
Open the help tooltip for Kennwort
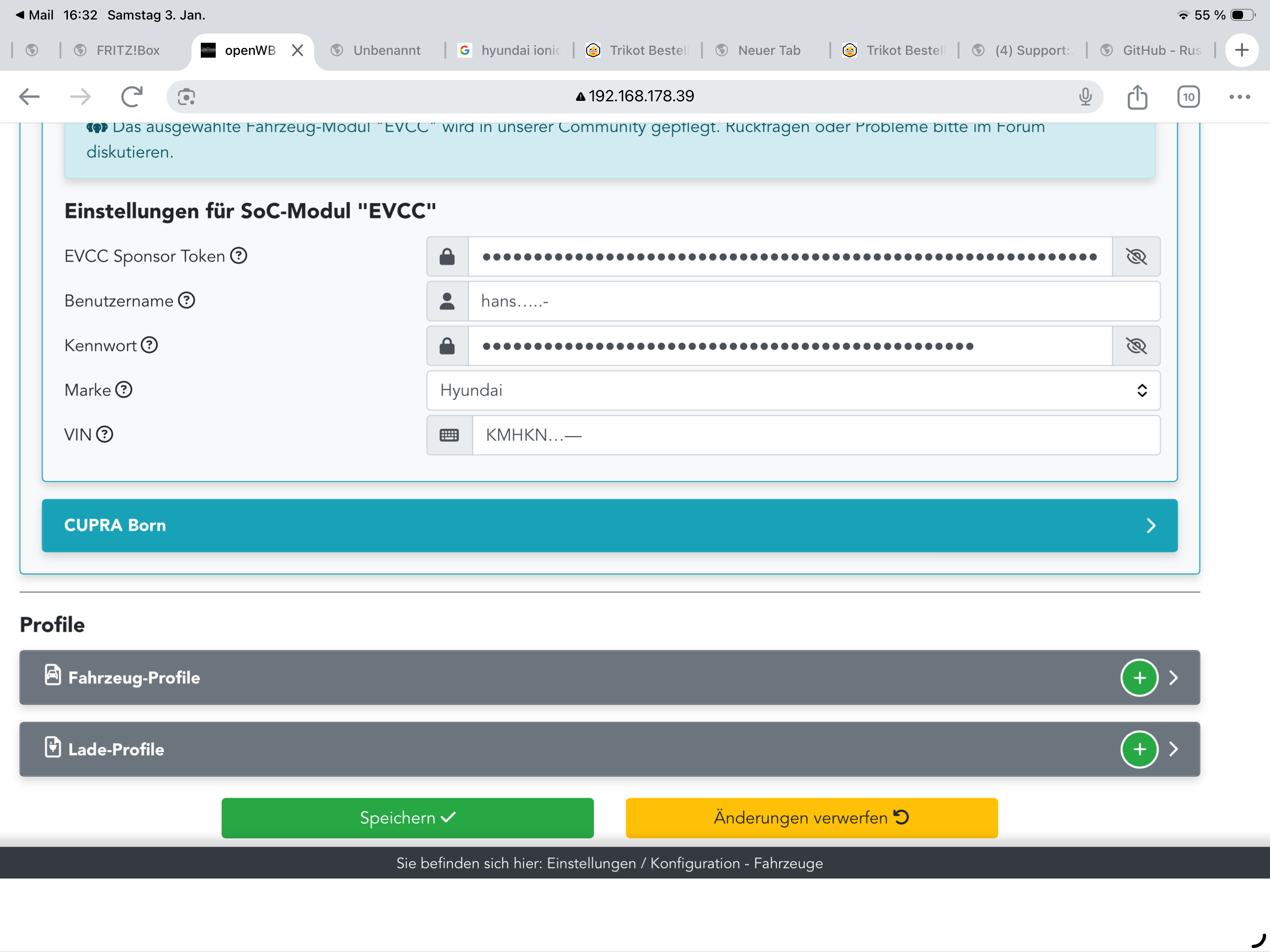point(149,345)
